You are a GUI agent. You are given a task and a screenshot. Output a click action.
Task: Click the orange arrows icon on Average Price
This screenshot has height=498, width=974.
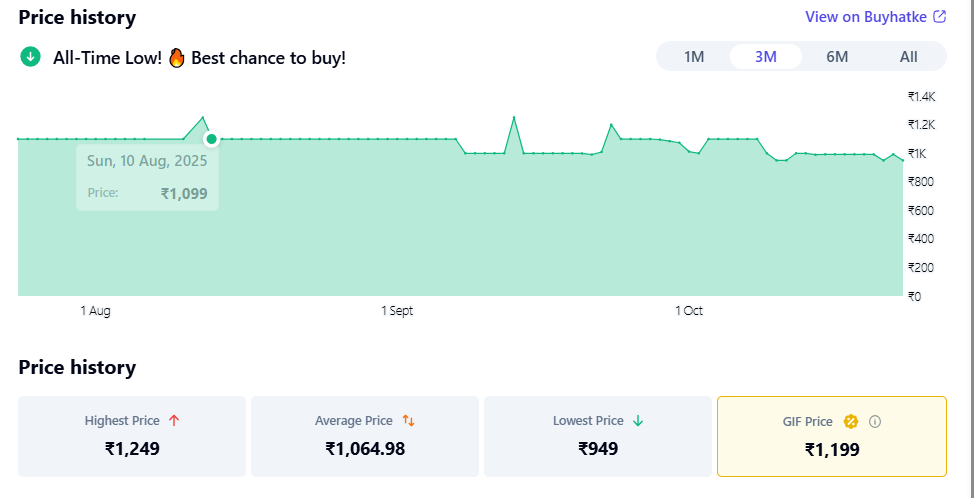point(408,421)
